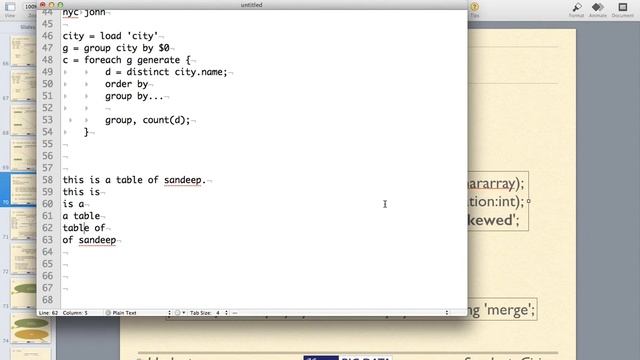
Task: Click the "order by" line in editor
Action: tap(127, 84)
